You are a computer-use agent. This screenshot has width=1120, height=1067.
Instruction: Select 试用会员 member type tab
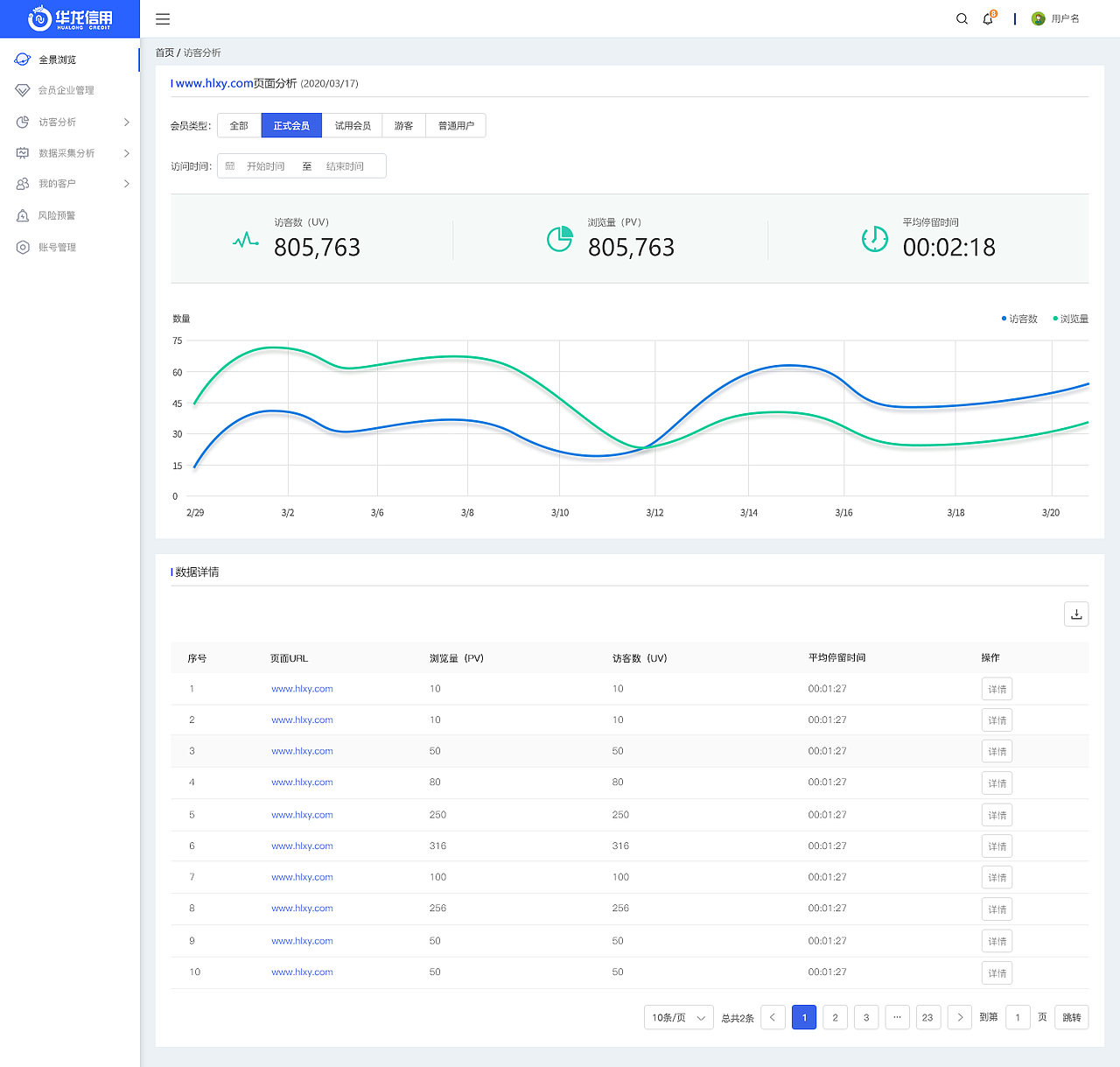(353, 126)
